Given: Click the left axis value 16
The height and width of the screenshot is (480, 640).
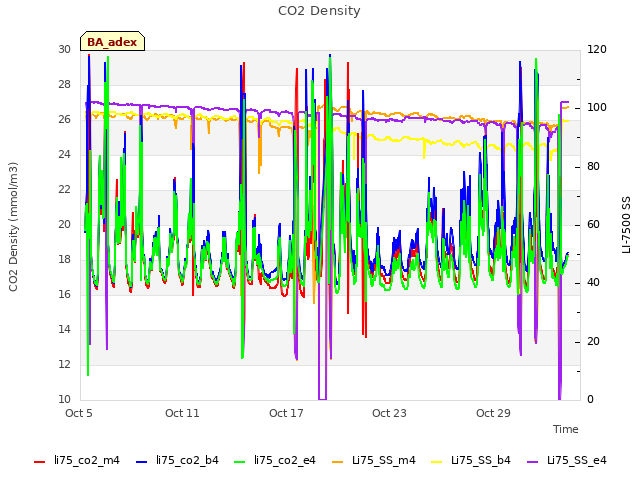Looking at the screenshot, I should (64, 295).
